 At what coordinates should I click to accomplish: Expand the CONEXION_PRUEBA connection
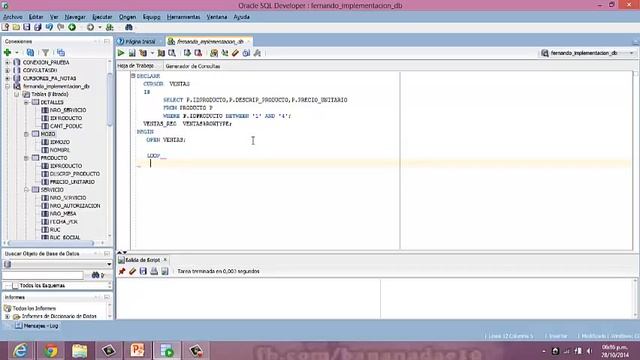7,62
